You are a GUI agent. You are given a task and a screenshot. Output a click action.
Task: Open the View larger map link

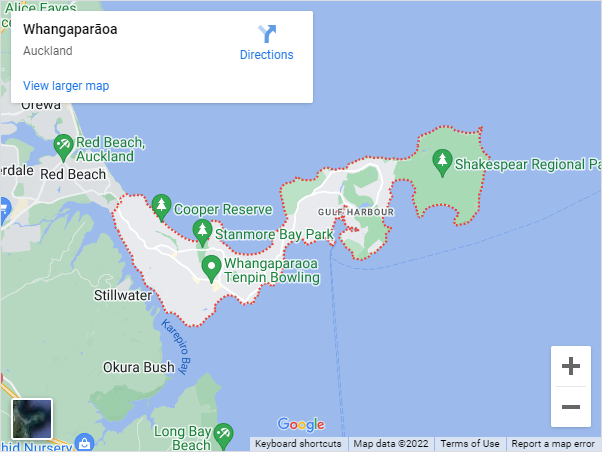pyautogui.click(x=66, y=86)
